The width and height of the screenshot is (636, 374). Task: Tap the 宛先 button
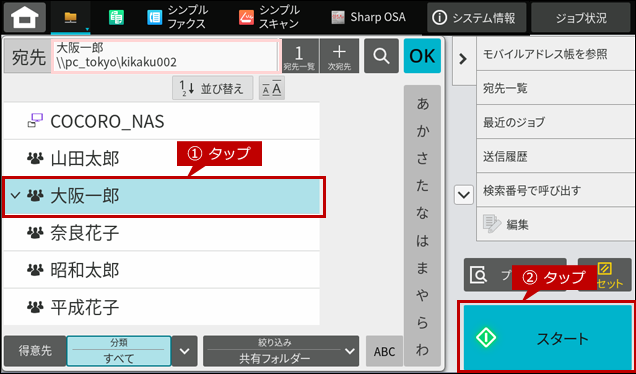28,57
